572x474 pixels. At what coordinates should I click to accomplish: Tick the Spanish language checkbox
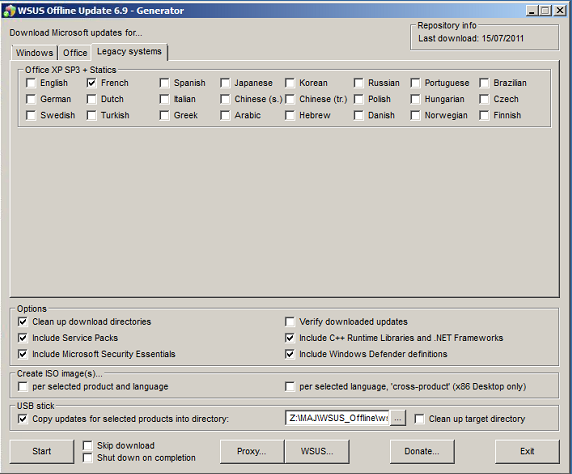coord(165,83)
